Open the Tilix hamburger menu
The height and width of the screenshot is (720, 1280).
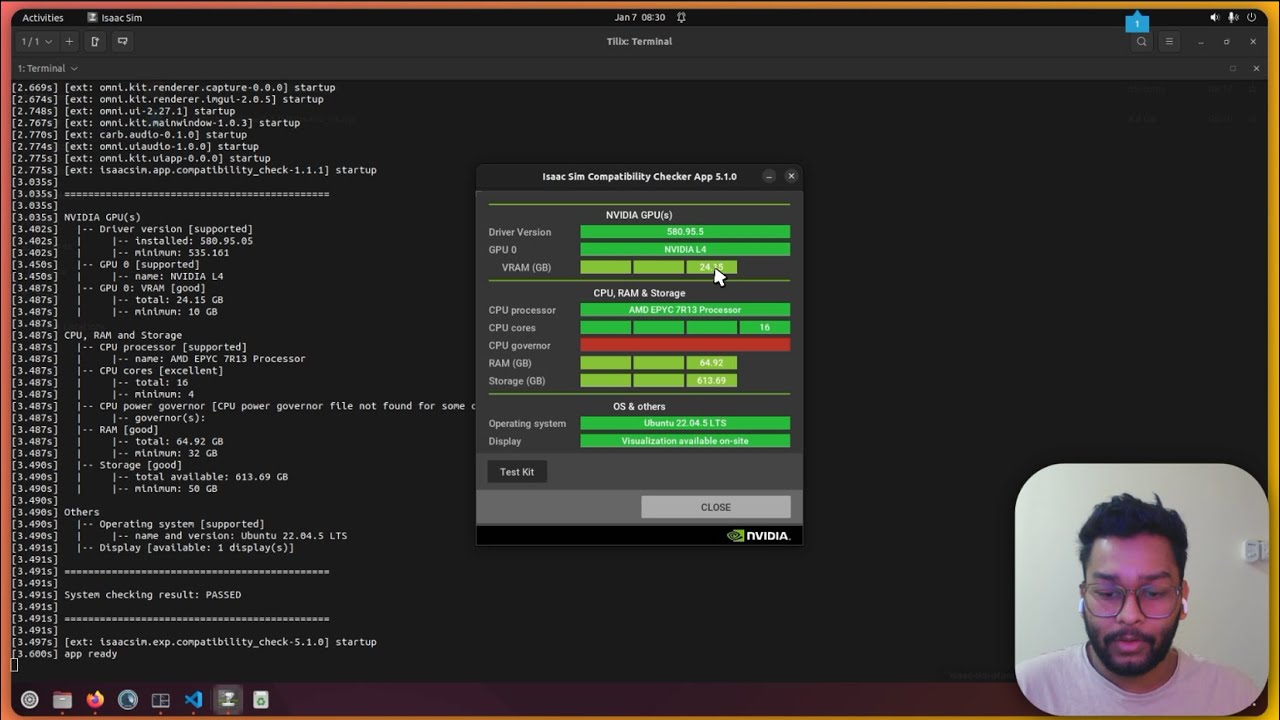[x=1169, y=41]
